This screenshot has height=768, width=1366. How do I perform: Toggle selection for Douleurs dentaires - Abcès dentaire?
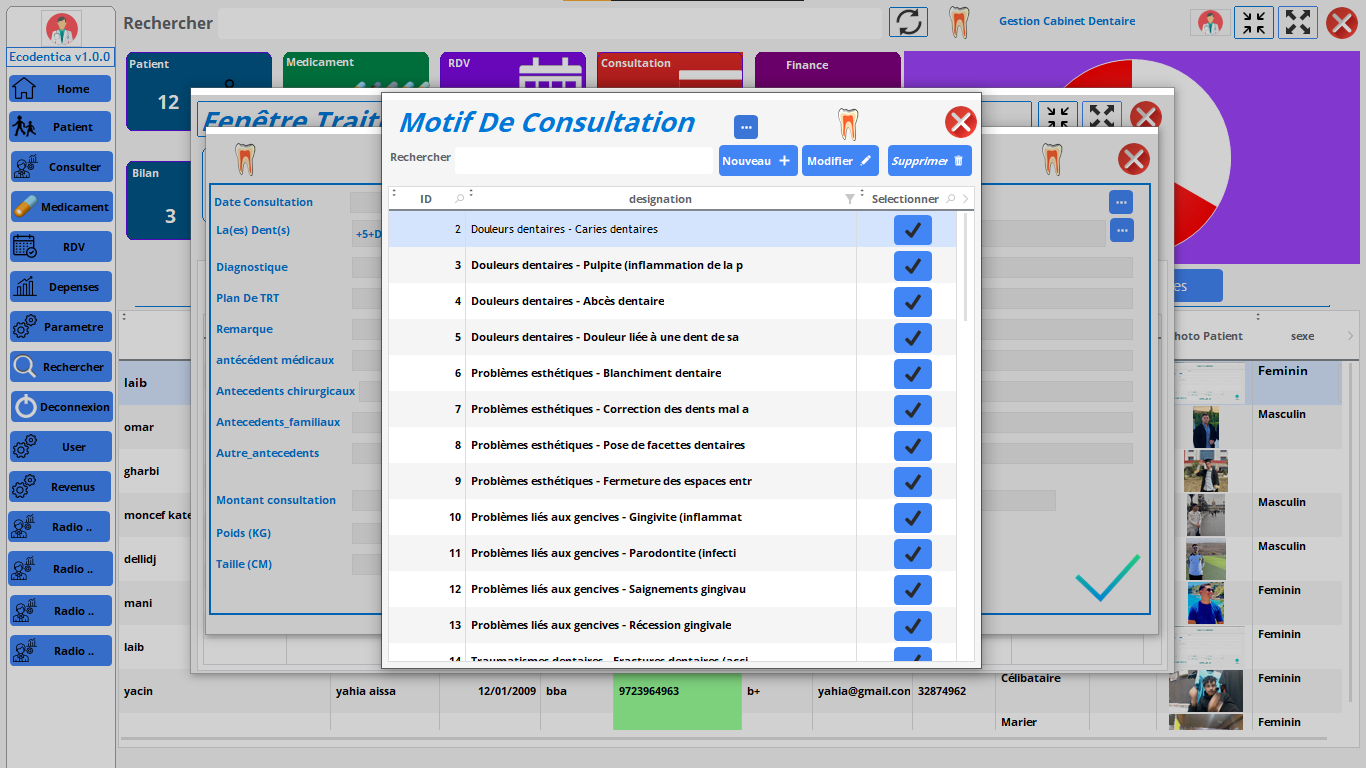point(912,301)
